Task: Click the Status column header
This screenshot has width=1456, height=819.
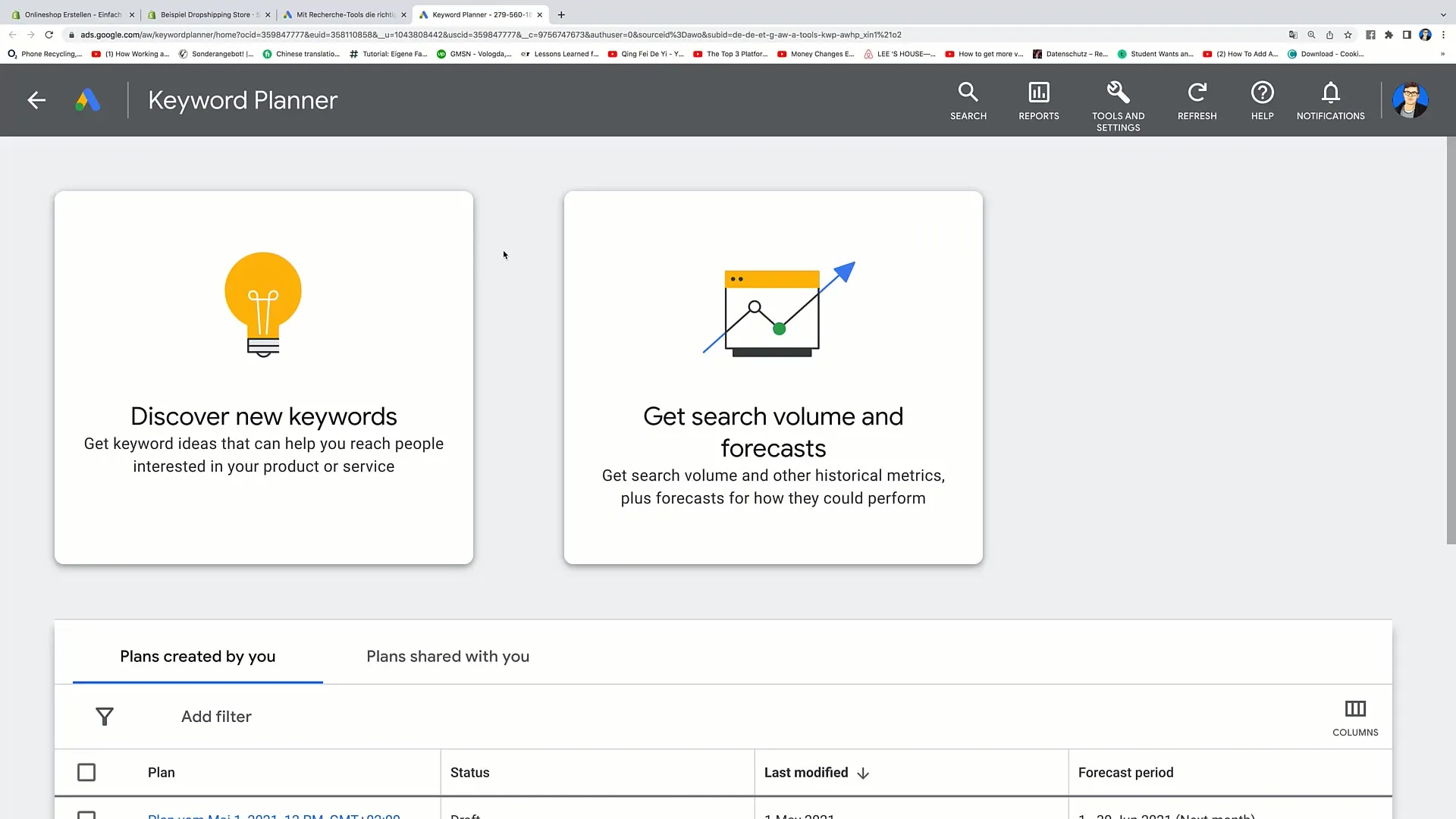Action: coord(469,773)
